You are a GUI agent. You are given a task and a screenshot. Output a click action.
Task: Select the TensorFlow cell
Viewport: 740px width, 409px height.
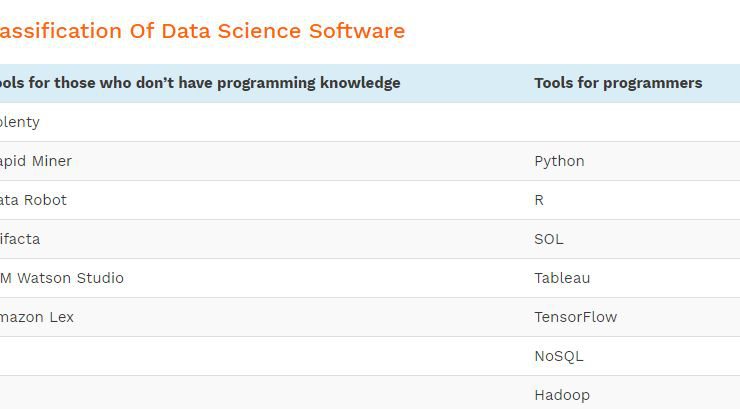pos(575,317)
